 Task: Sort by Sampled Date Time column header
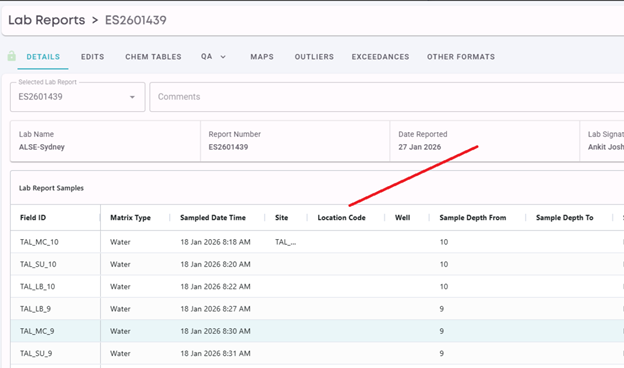[x=213, y=218]
